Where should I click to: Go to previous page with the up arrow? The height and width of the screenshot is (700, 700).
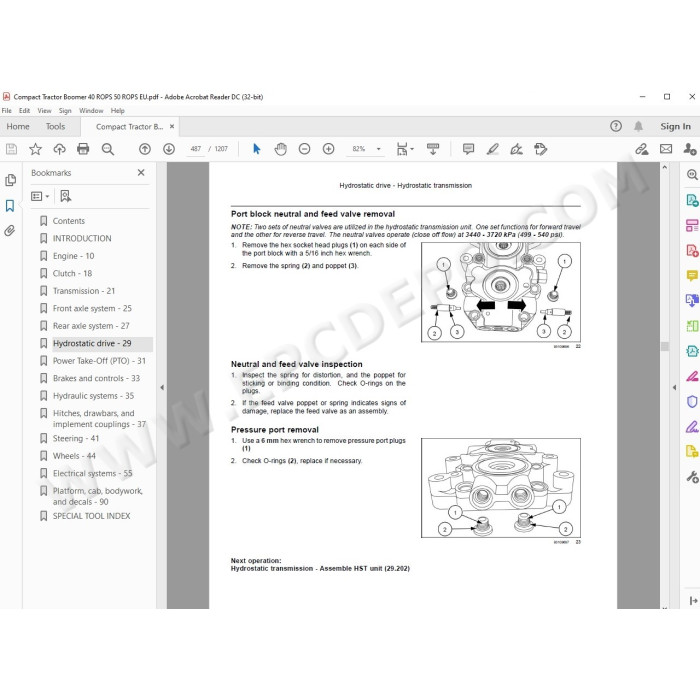click(x=145, y=149)
